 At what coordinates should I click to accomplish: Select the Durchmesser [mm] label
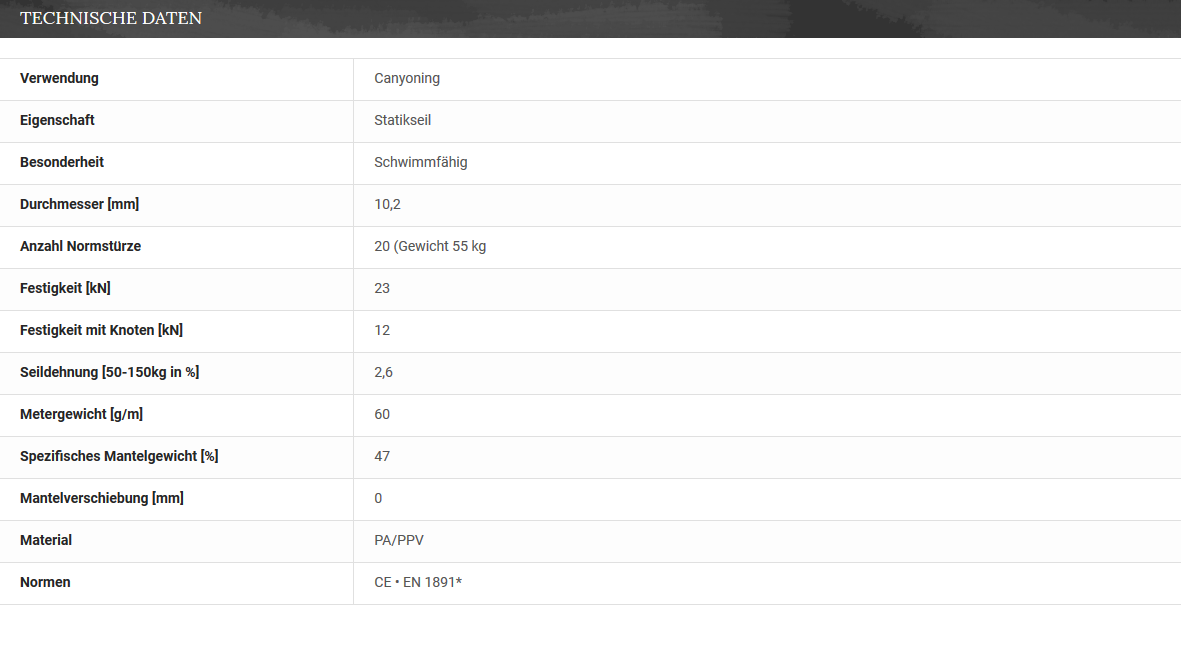80,204
